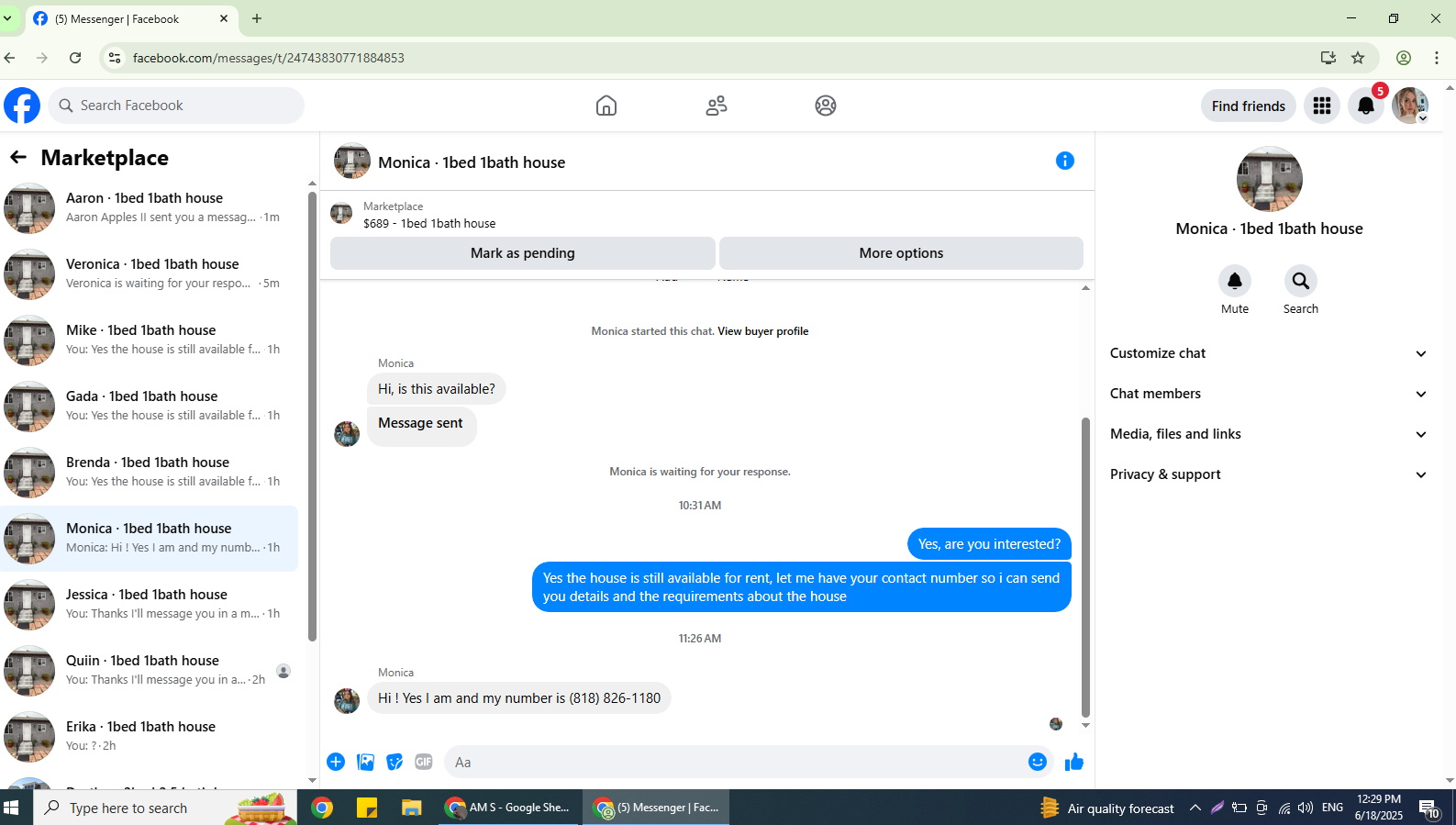Open the notifications bell with 5 badge

click(1366, 106)
